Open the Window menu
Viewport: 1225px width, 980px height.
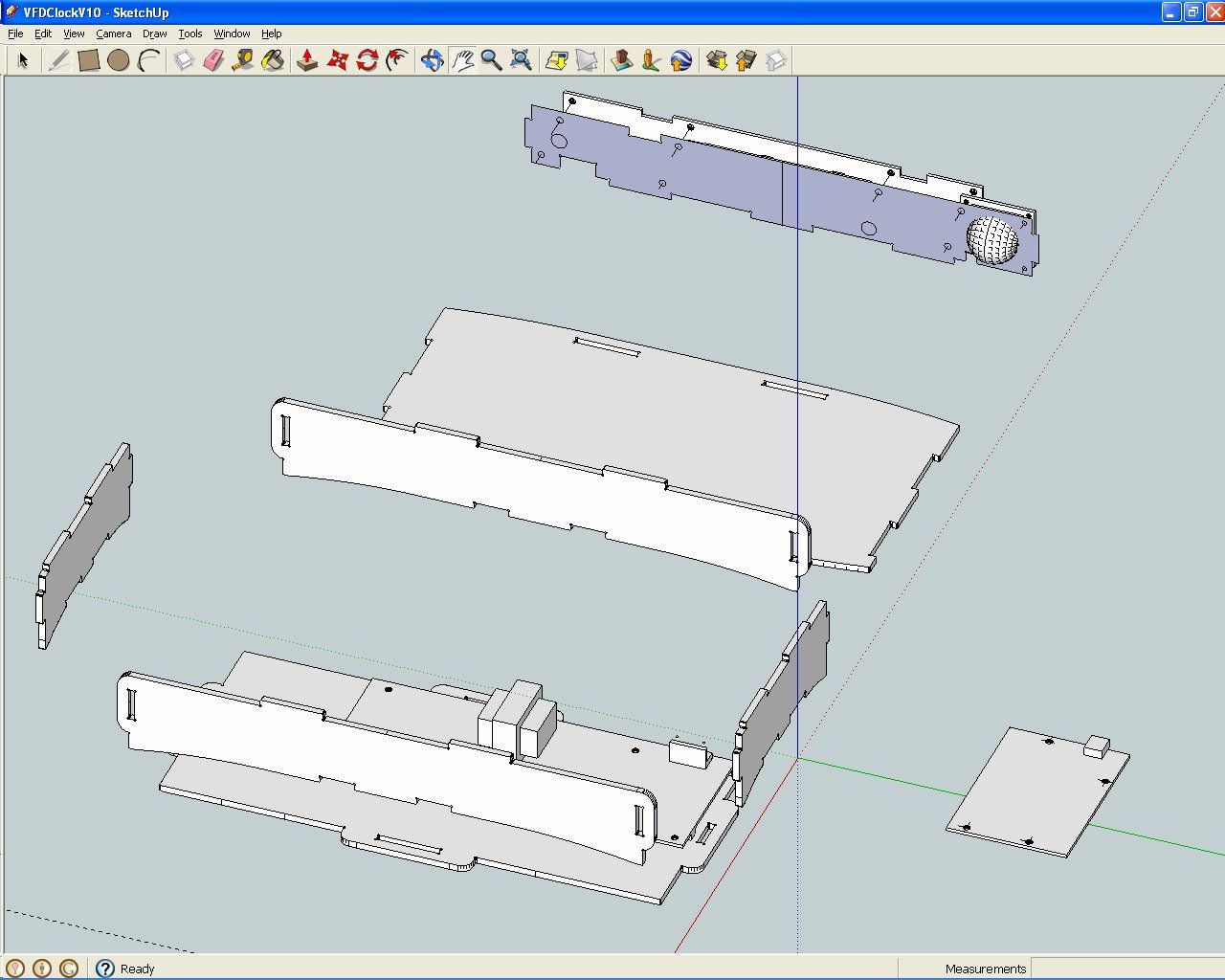232,33
